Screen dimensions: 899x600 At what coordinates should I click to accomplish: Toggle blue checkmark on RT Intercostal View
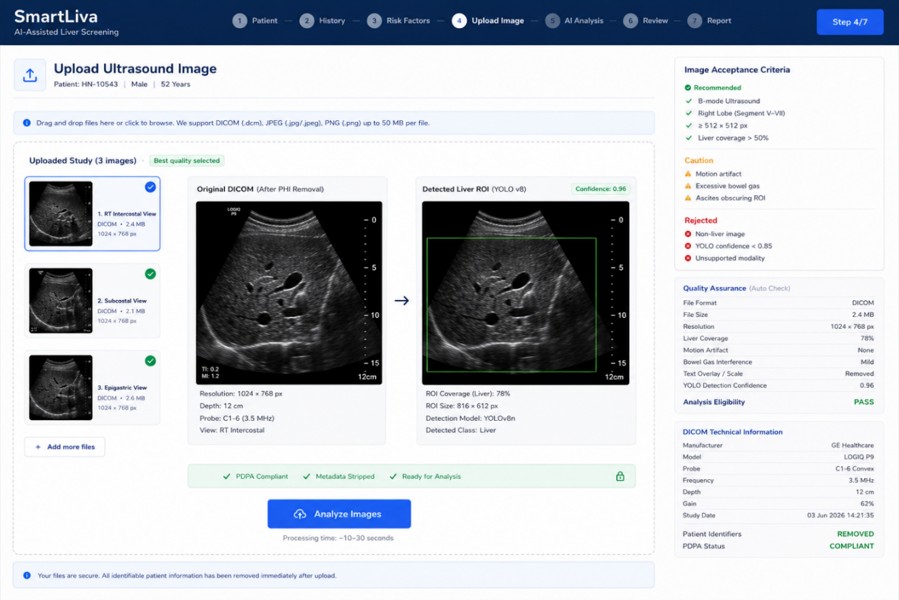coord(150,186)
